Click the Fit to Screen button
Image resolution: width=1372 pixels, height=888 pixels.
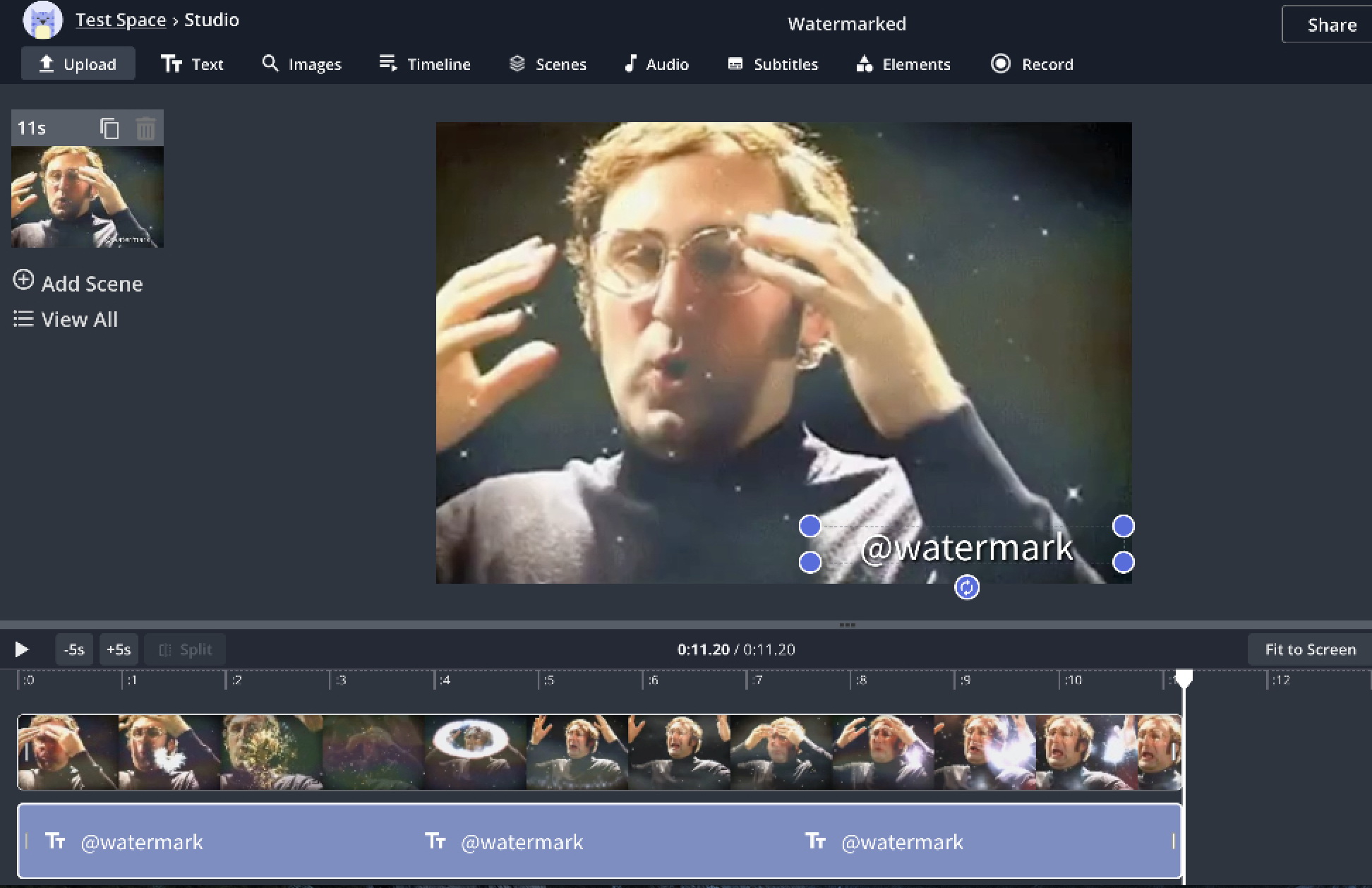pos(1310,649)
